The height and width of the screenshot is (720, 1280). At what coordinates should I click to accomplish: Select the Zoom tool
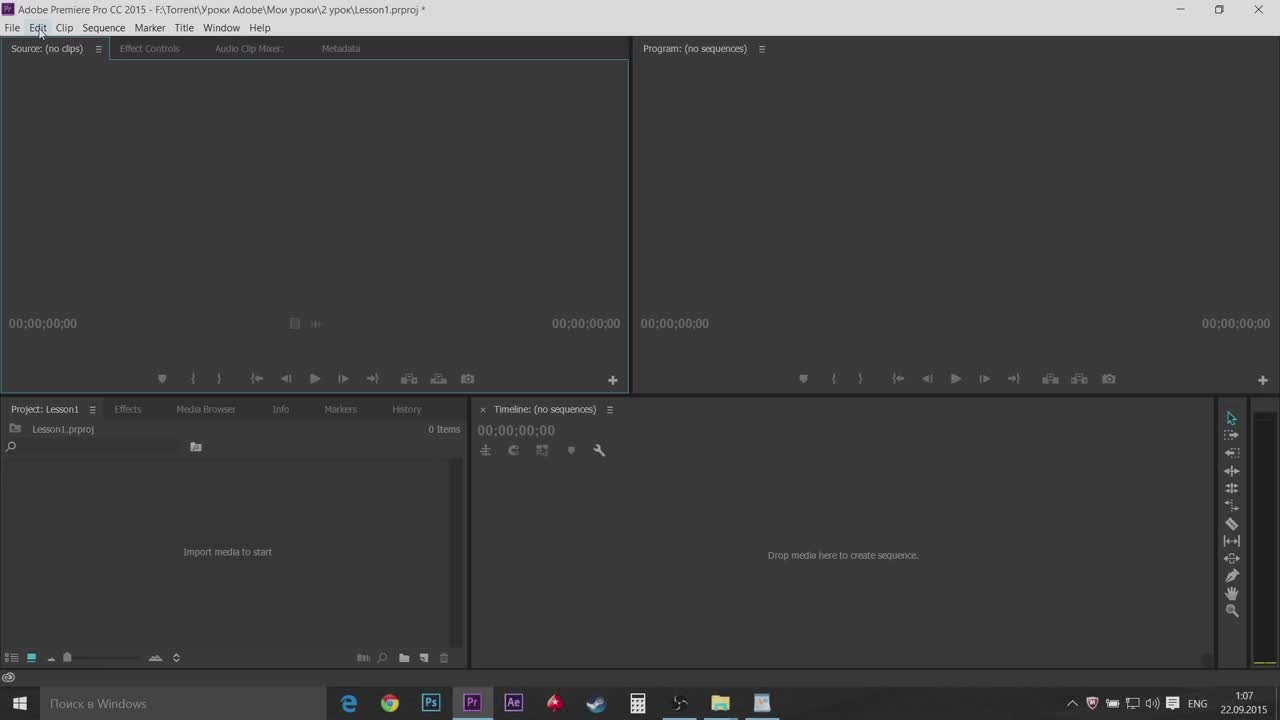[x=1231, y=611]
